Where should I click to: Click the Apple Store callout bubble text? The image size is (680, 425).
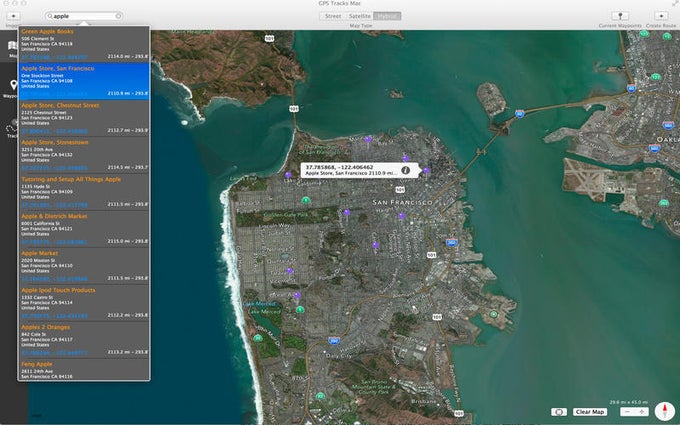coord(350,170)
